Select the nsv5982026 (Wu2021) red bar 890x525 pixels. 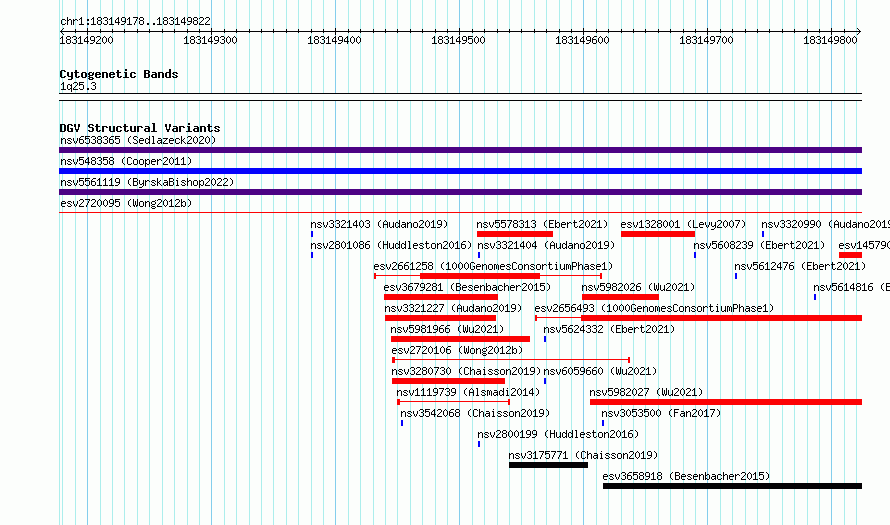tap(620, 297)
